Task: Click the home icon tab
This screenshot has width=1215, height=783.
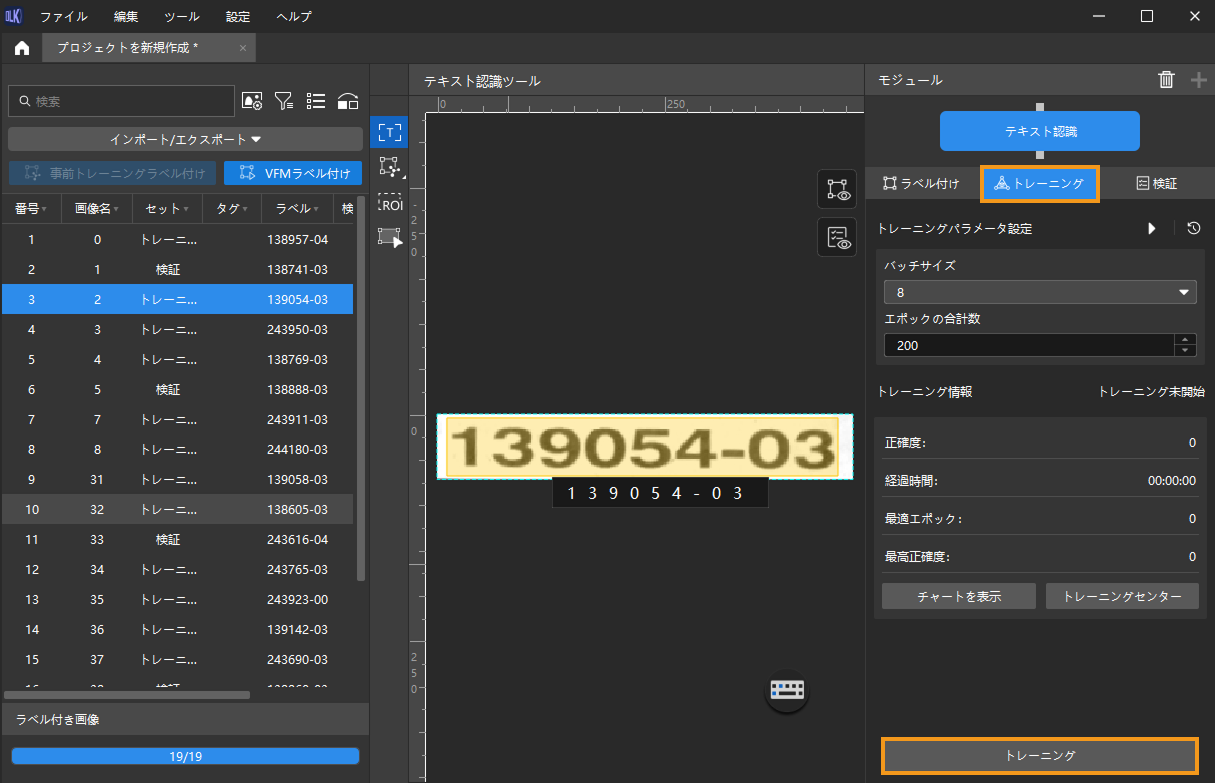Action: (22, 48)
